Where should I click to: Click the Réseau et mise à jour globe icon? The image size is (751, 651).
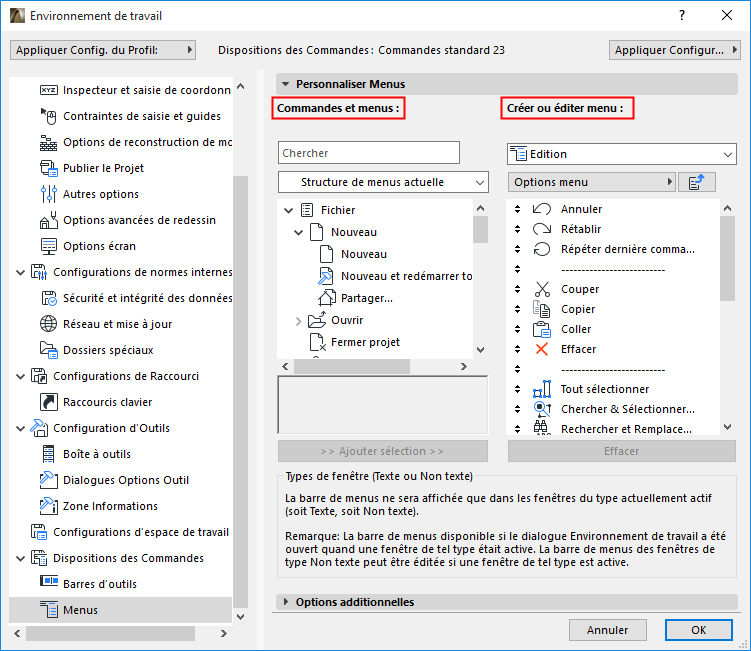[x=48, y=324]
